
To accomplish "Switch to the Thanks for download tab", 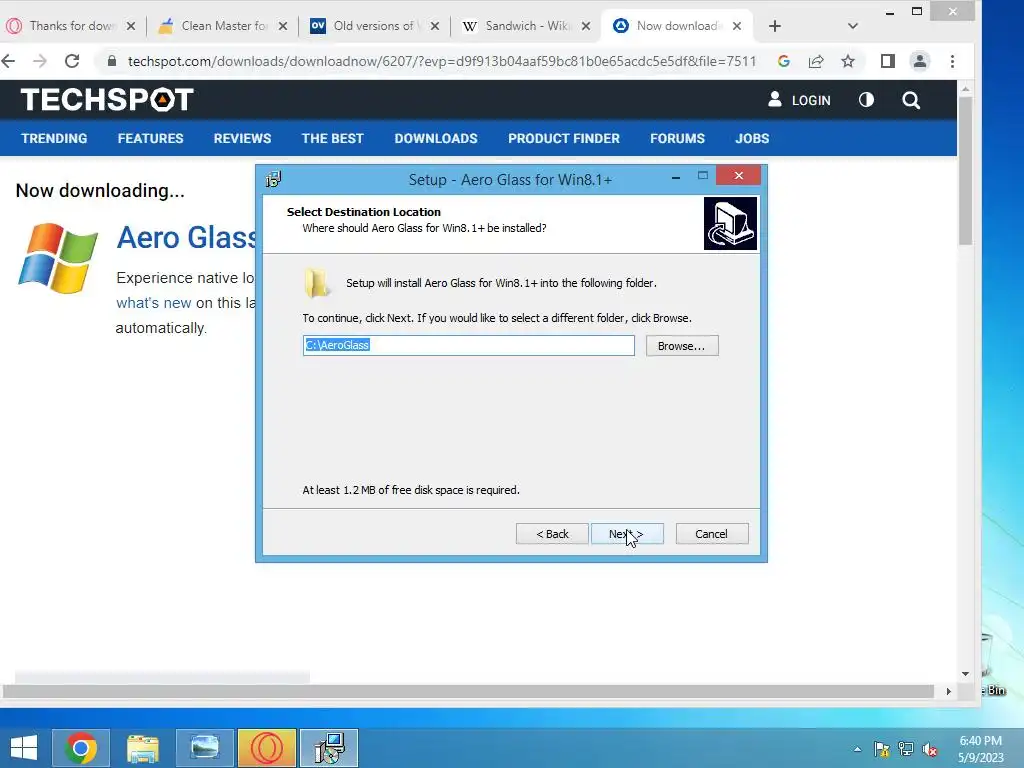I will pyautogui.click(x=71, y=26).
